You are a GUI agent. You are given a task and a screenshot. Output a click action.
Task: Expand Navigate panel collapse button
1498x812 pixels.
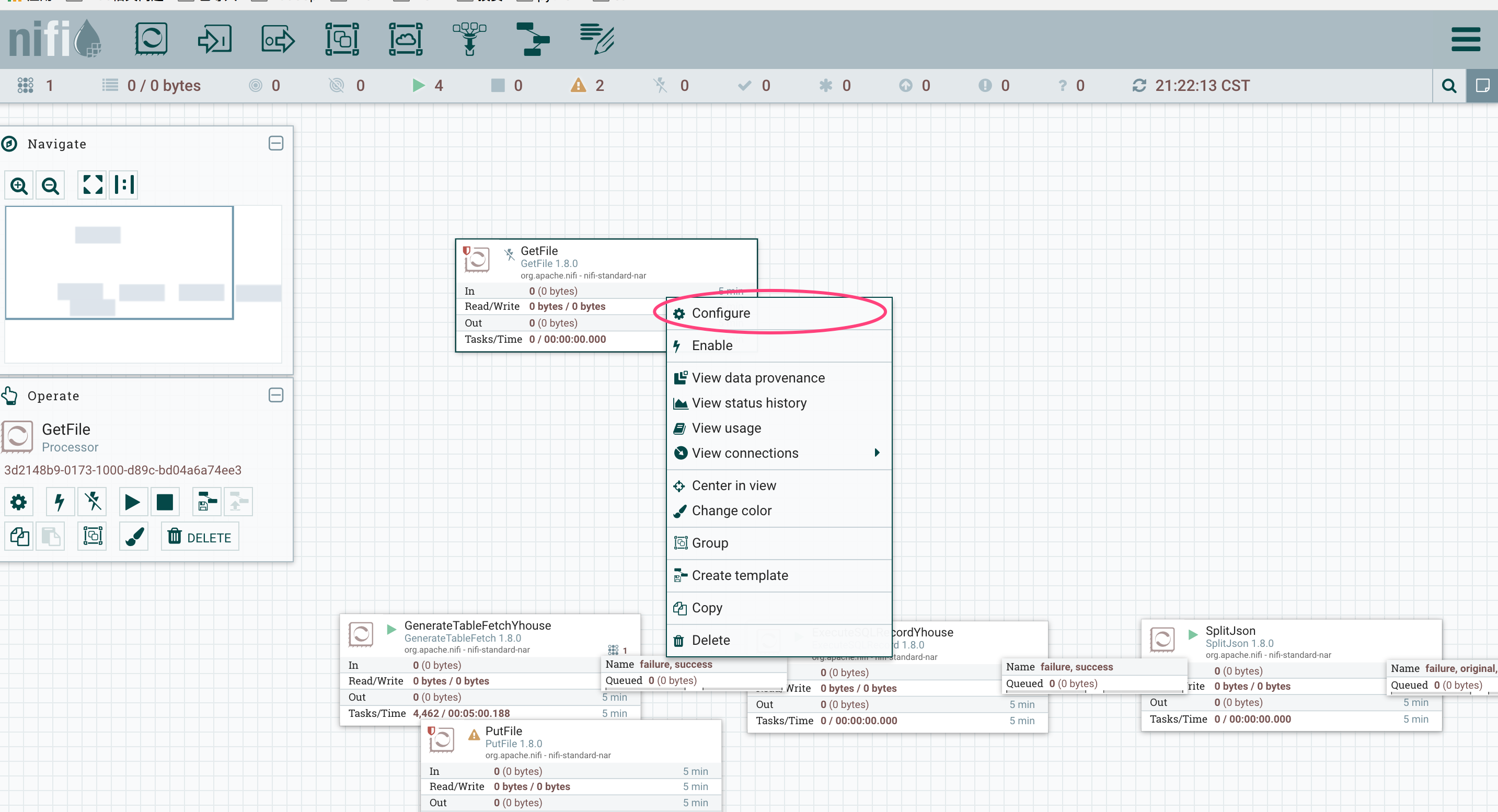click(276, 143)
